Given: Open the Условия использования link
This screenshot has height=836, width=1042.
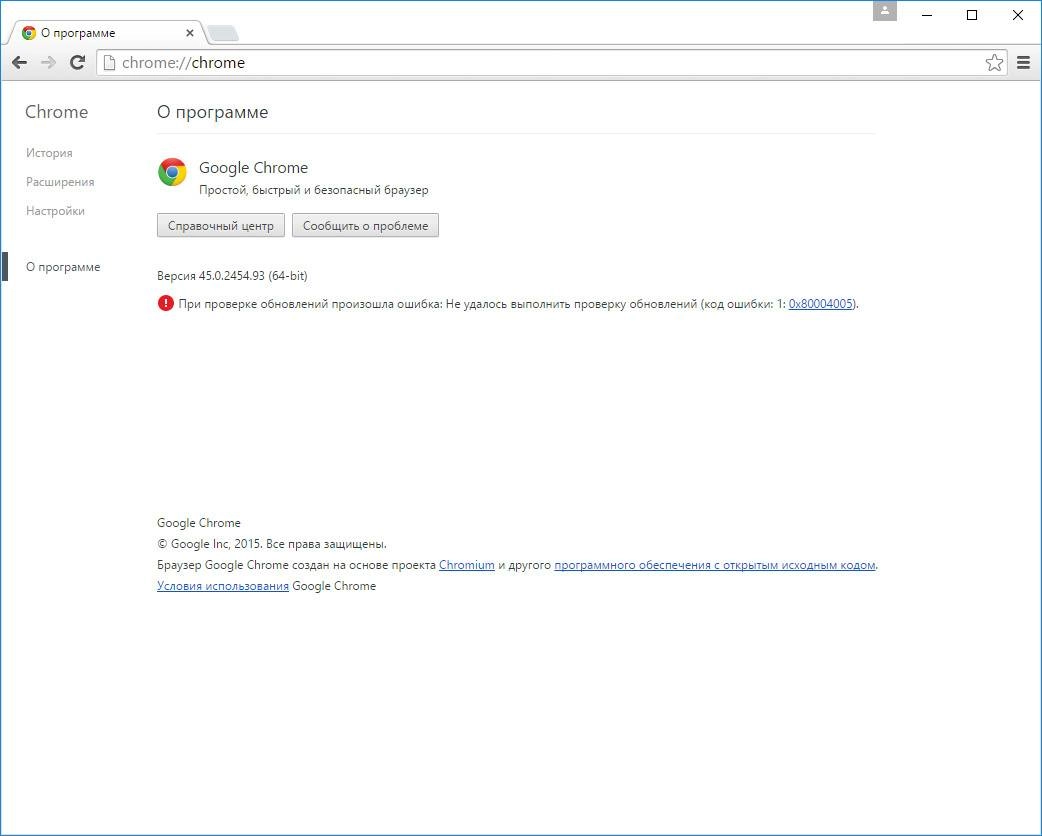Looking at the screenshot, I should click(x=223, y=586).
